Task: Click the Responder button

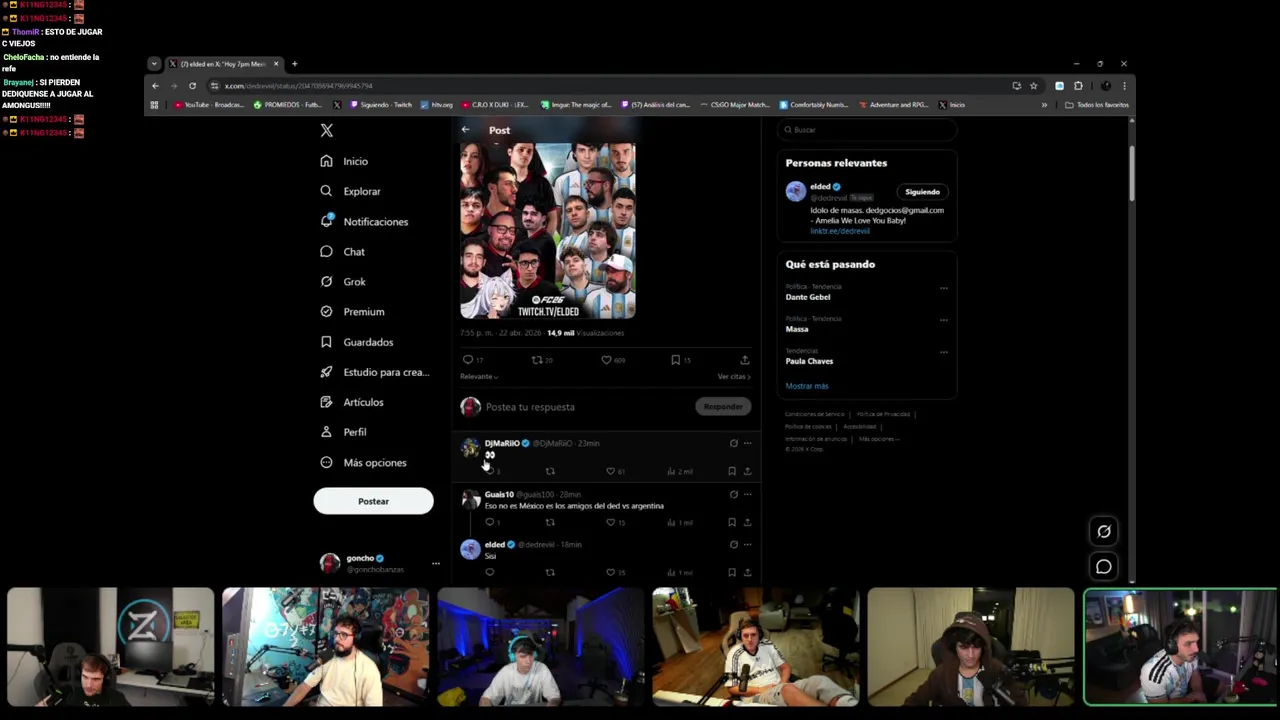Action: [723, 407]
